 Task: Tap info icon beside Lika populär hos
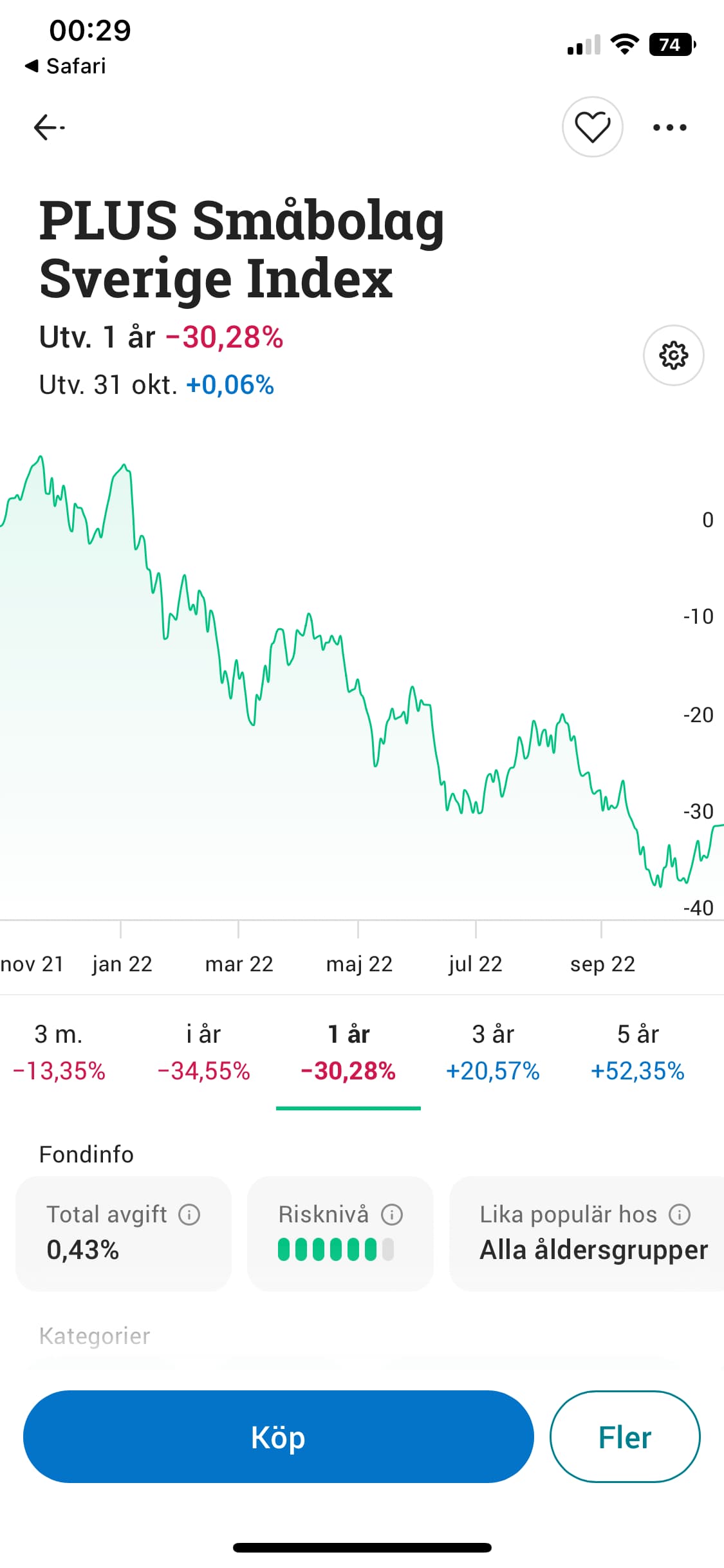pos(680,1215)
